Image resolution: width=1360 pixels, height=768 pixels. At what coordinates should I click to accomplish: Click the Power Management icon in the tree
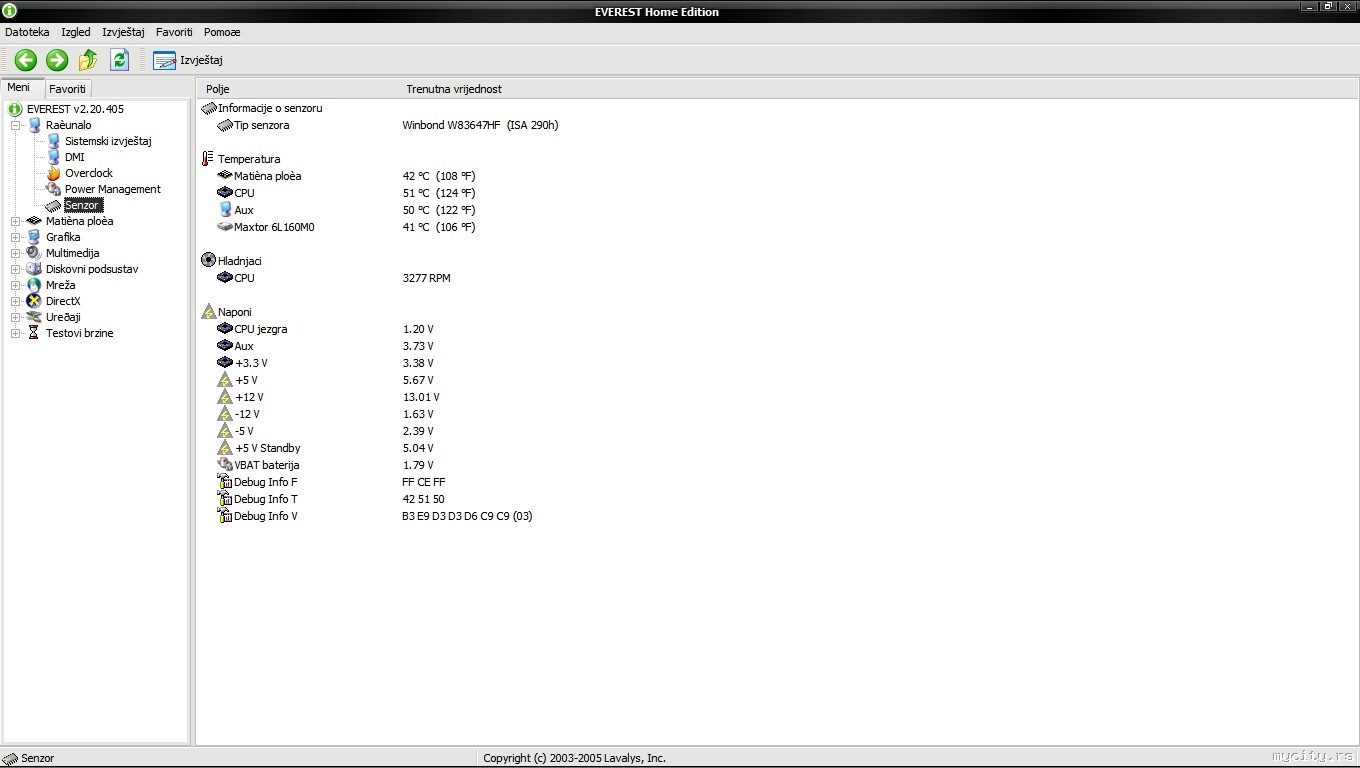click(x=54, y=189)
